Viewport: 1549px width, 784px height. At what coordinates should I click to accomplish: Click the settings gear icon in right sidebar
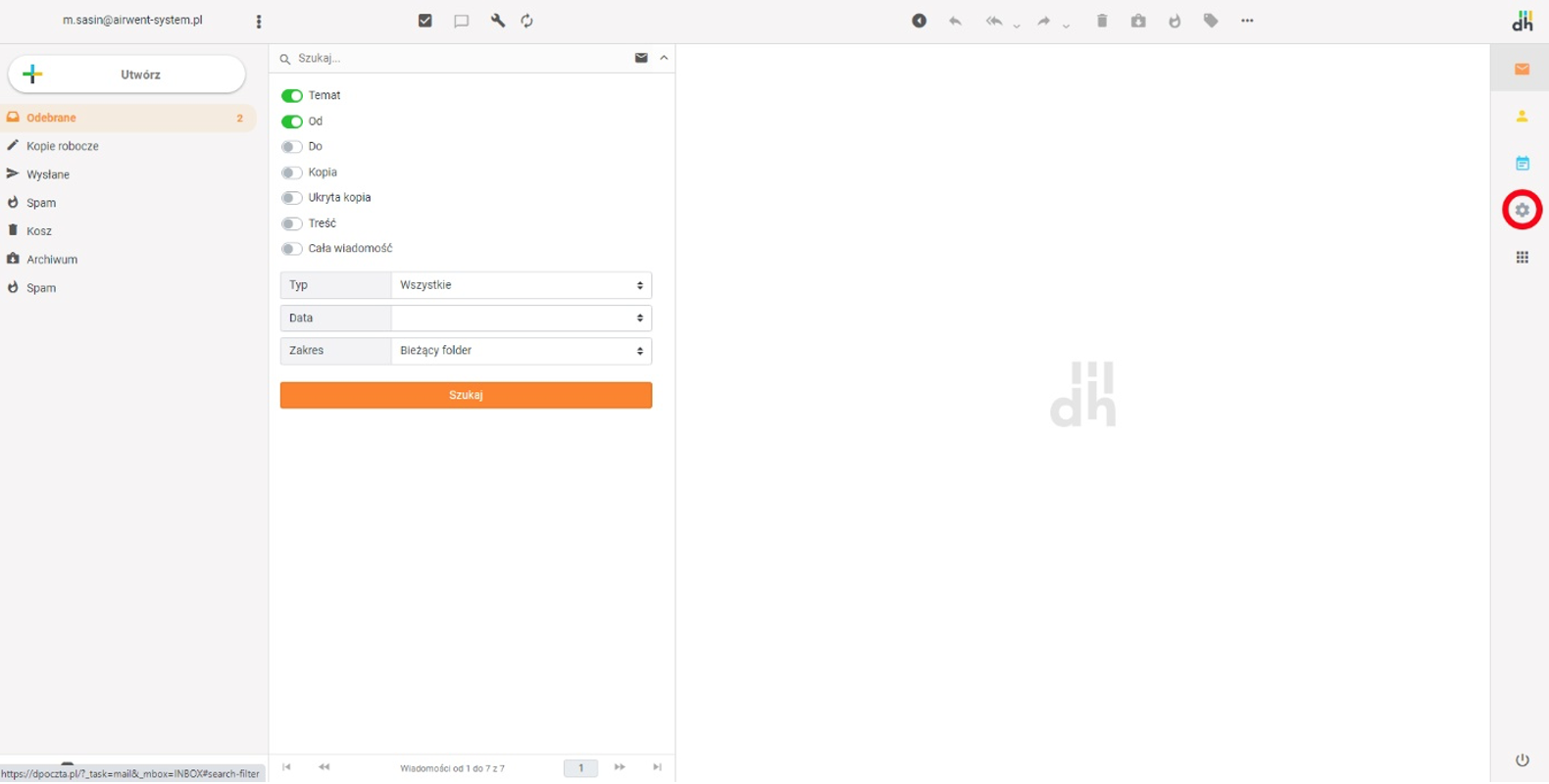(1522, 210)
